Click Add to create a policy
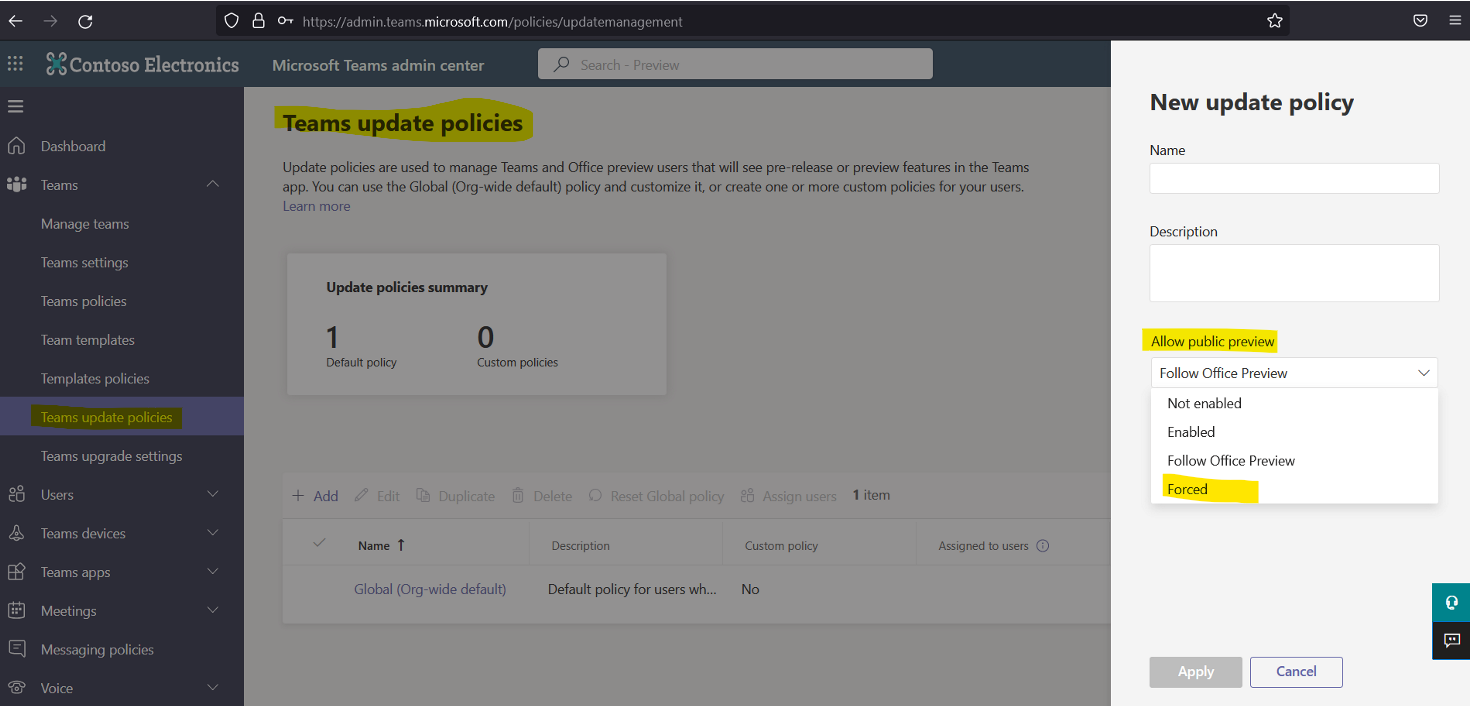 315,496
